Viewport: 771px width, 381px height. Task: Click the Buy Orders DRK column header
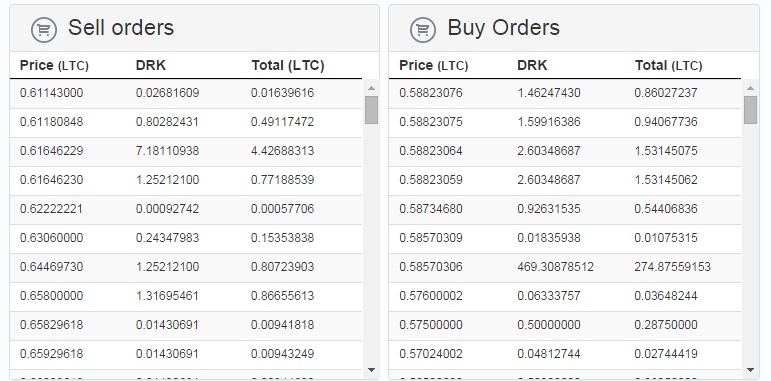532,65
